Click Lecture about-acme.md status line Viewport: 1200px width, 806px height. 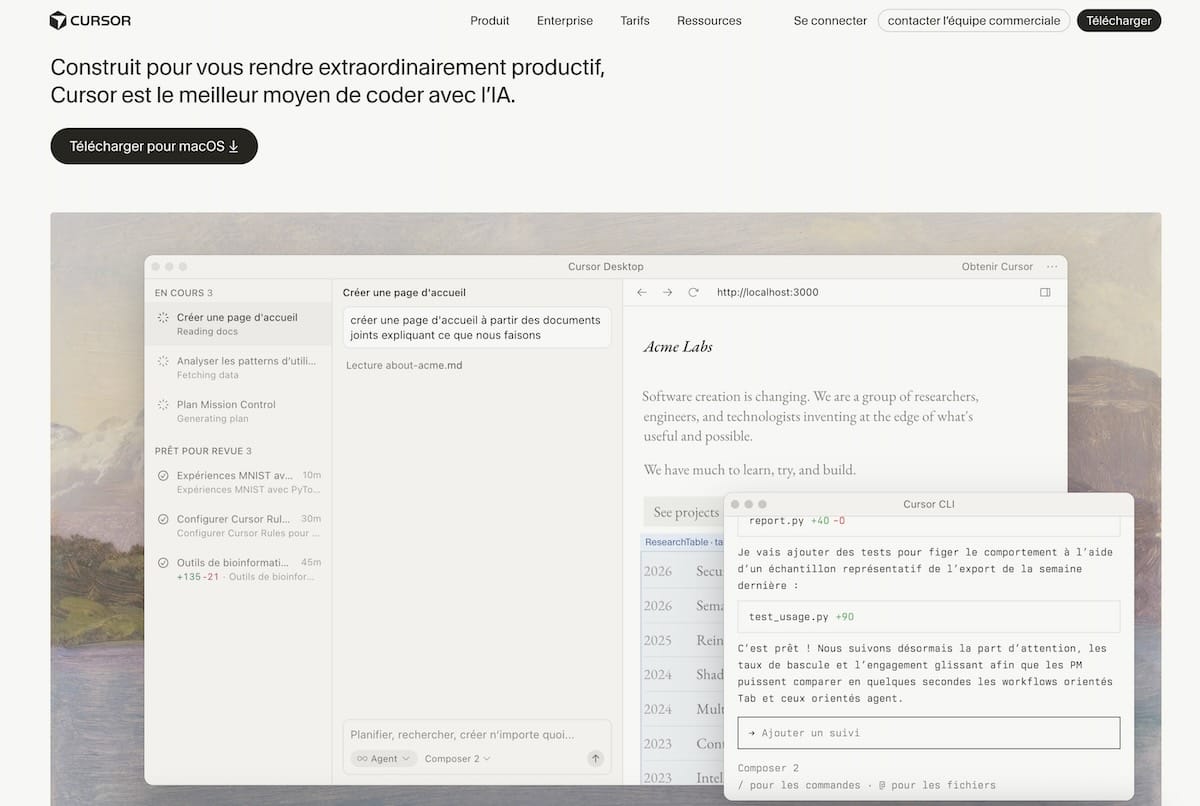click(404, 365)
